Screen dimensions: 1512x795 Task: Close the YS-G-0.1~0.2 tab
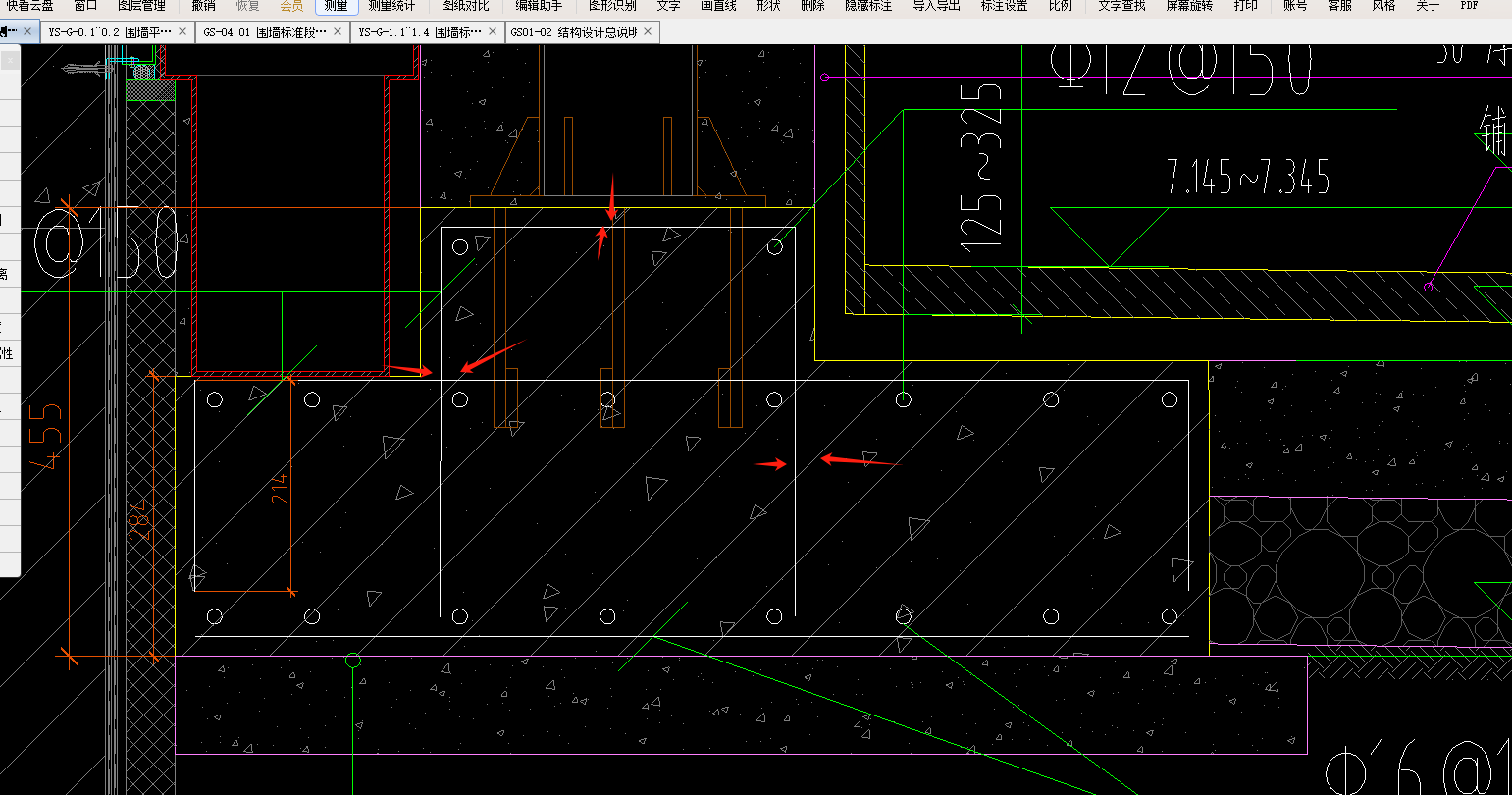coord(182,32)
